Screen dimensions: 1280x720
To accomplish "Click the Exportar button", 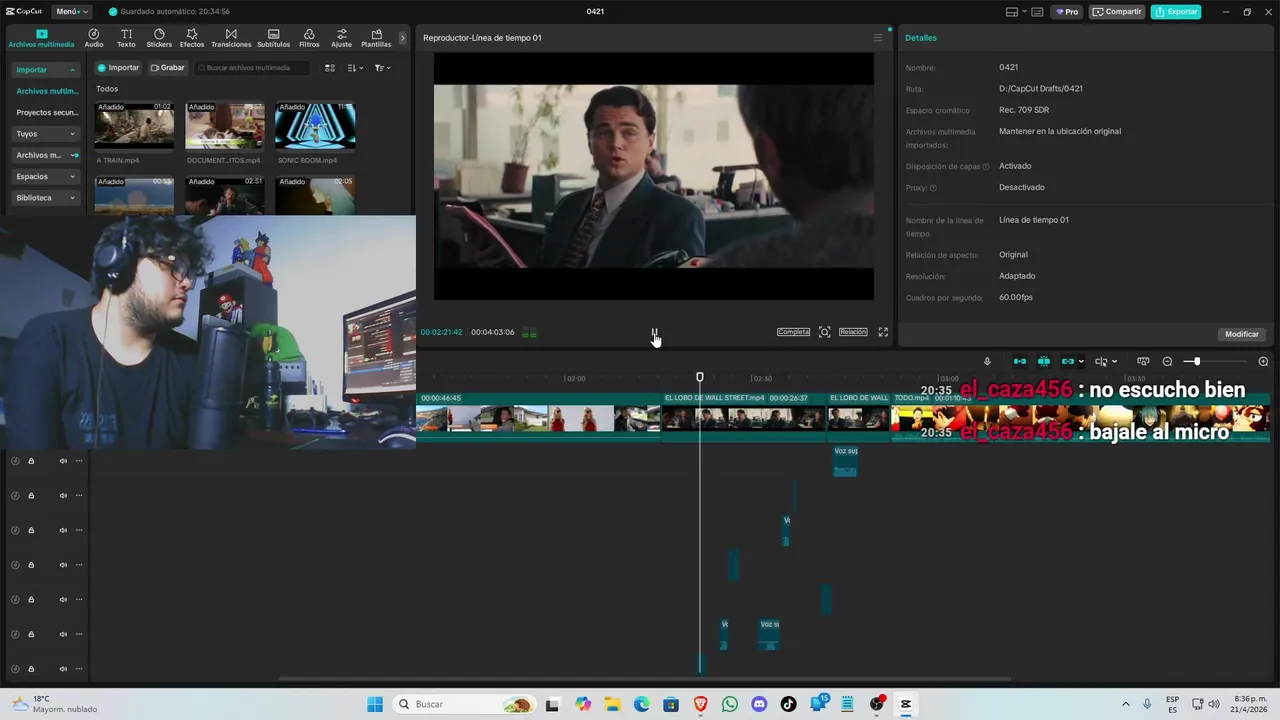I will pyautogui.click(x=1176, y=12).
